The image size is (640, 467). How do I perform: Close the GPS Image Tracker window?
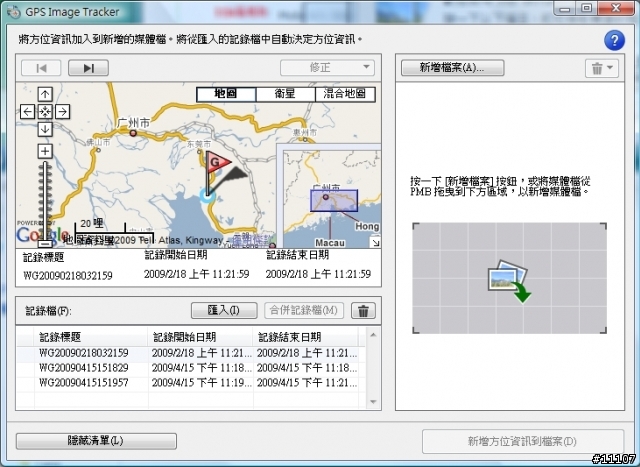(616, 9)
